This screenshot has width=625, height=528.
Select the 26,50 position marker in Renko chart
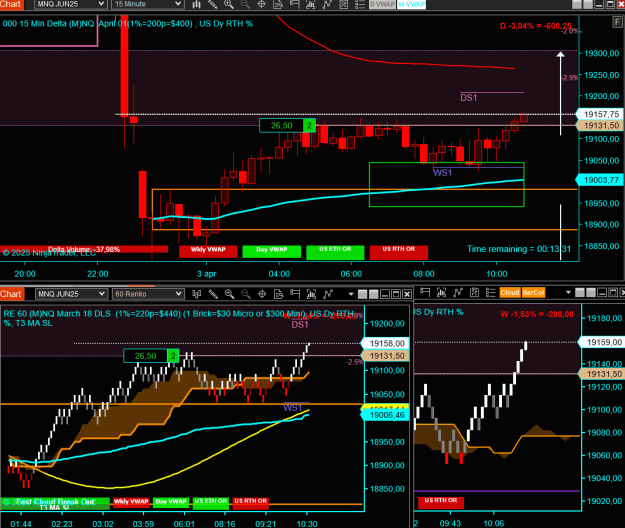(151, 356)
